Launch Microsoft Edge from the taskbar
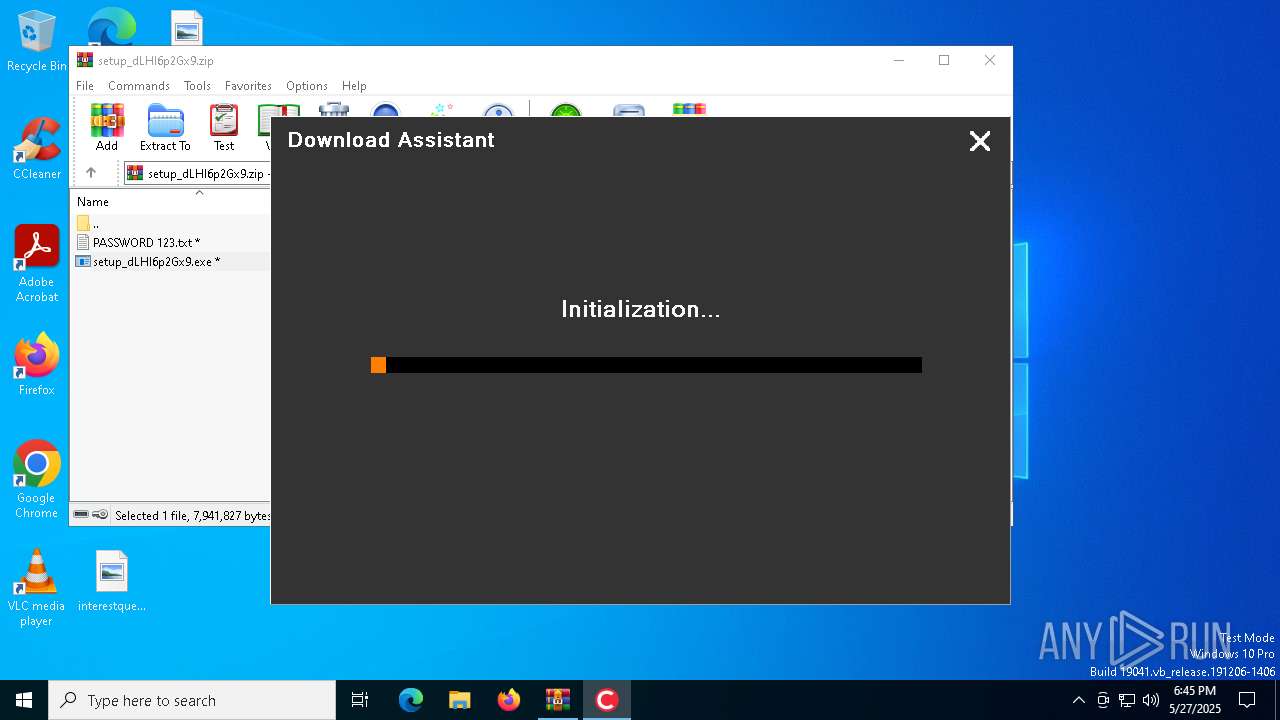Image resolution: width=1280 pixels, height=720 pixels. coord(411,700)
